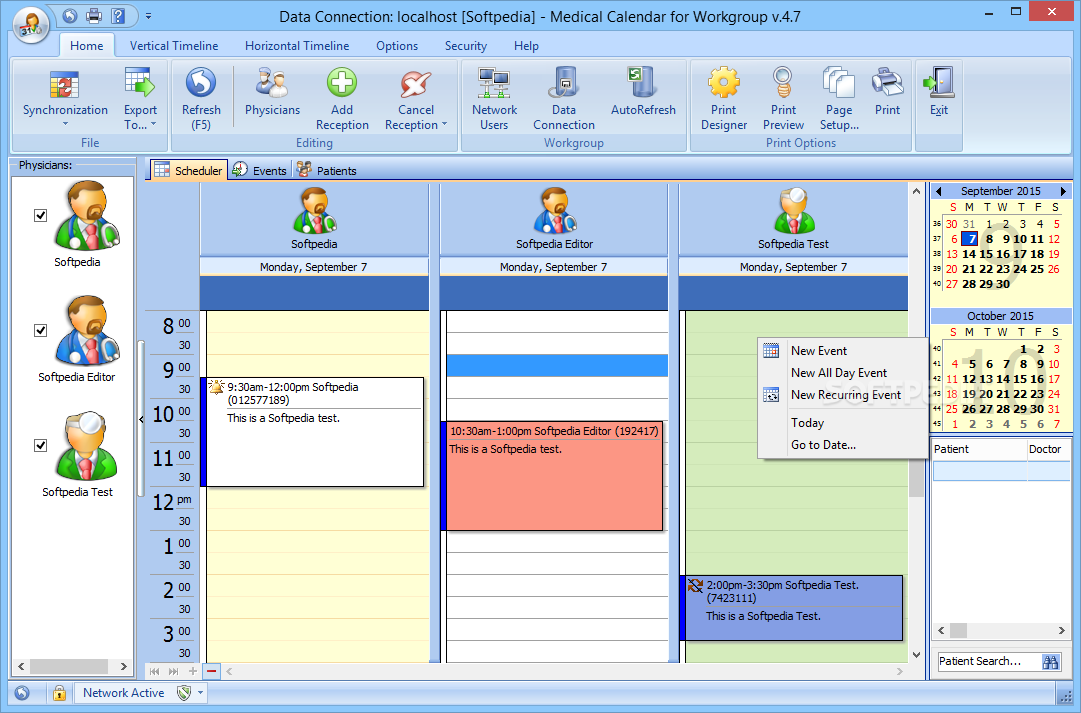The width and height of the screenshot is (1081, 713).
Task: Open the 9:30am Softpedia appointment
Action: 314,432
